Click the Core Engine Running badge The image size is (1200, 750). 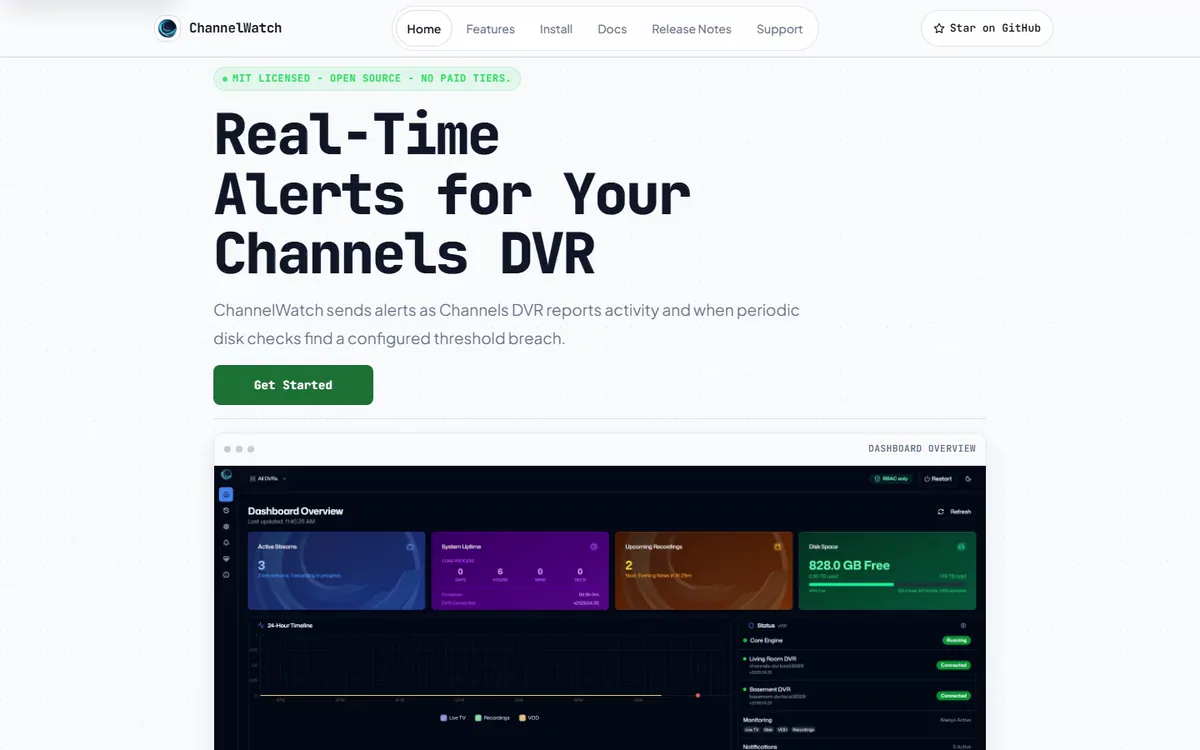(x=957, y=640)
